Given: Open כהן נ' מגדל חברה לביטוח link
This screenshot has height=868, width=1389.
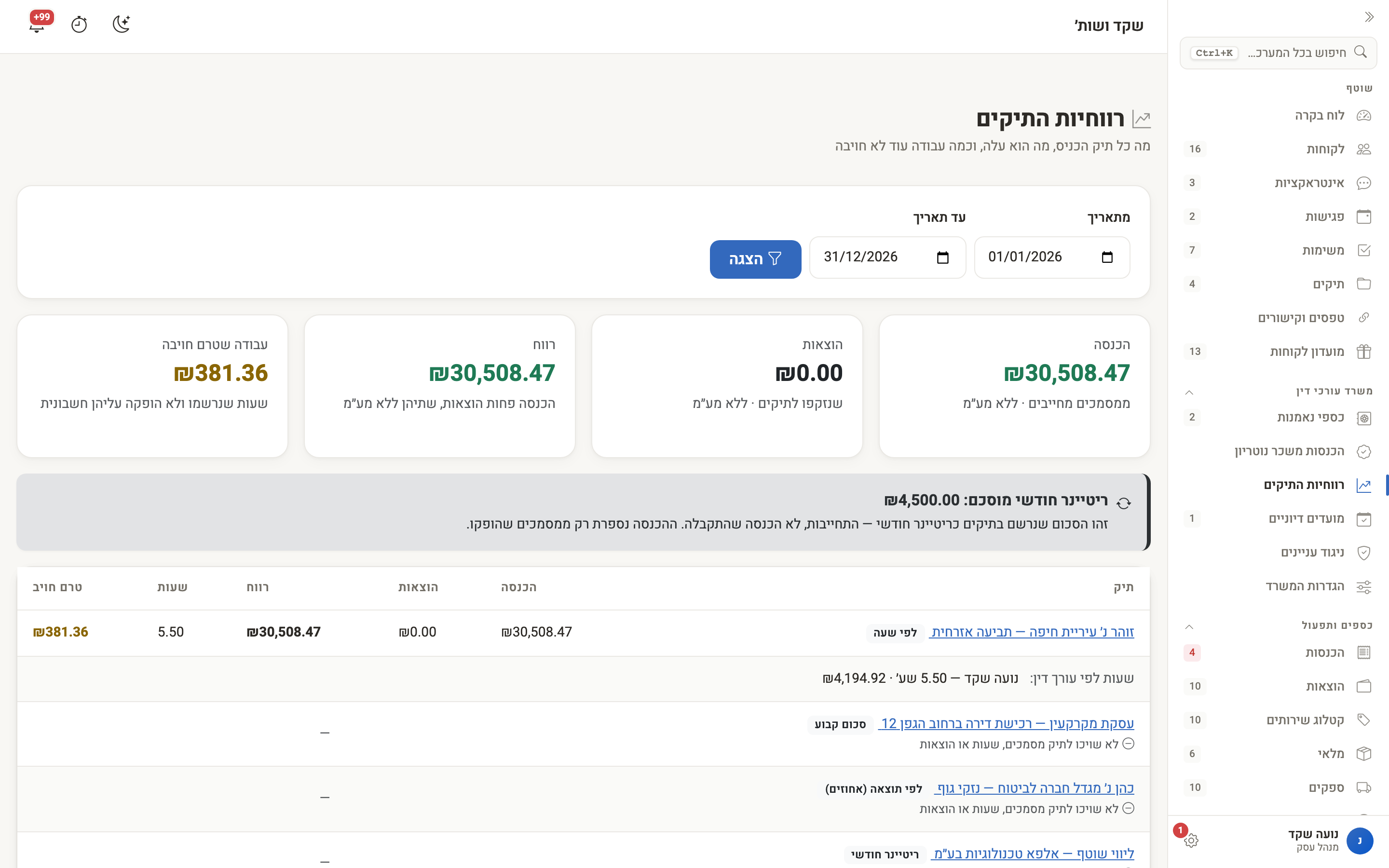Looking at the screenshot, I should pos(1035,788).
